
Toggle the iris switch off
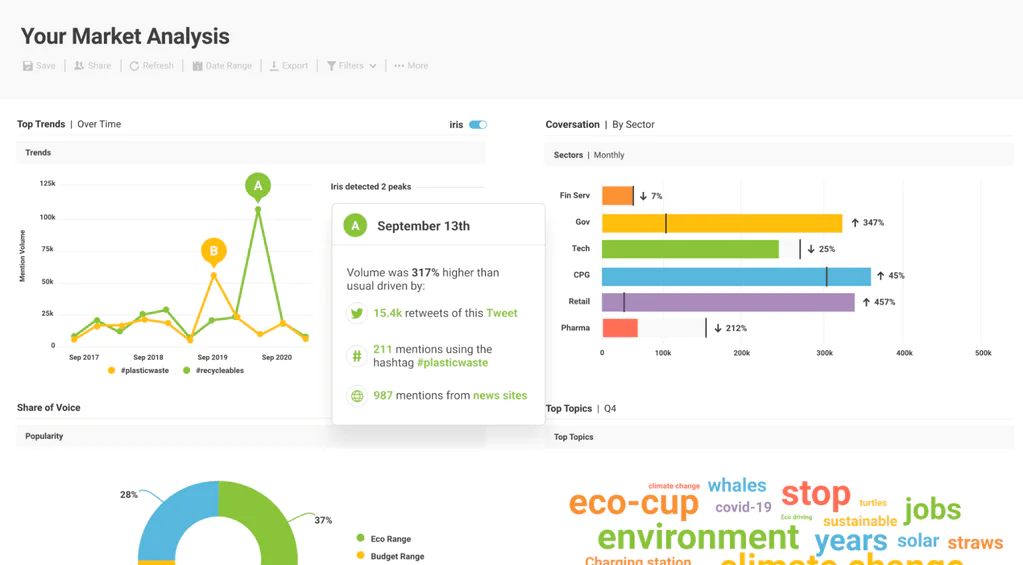coord(478,125)
